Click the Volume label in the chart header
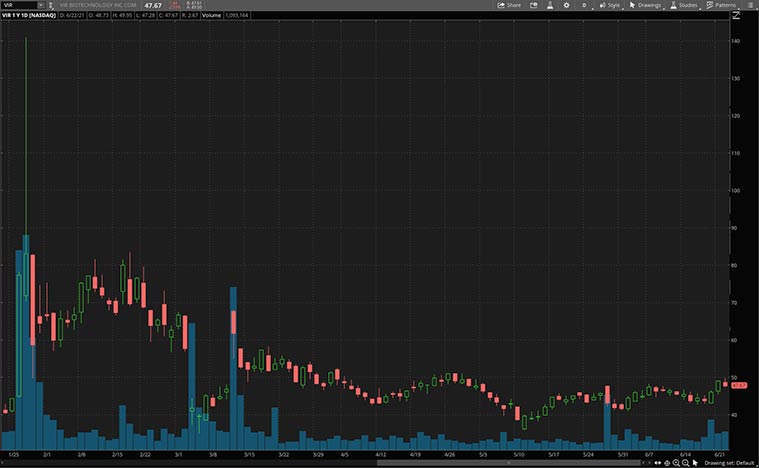 pyautogui.click(x=214, y=16)
